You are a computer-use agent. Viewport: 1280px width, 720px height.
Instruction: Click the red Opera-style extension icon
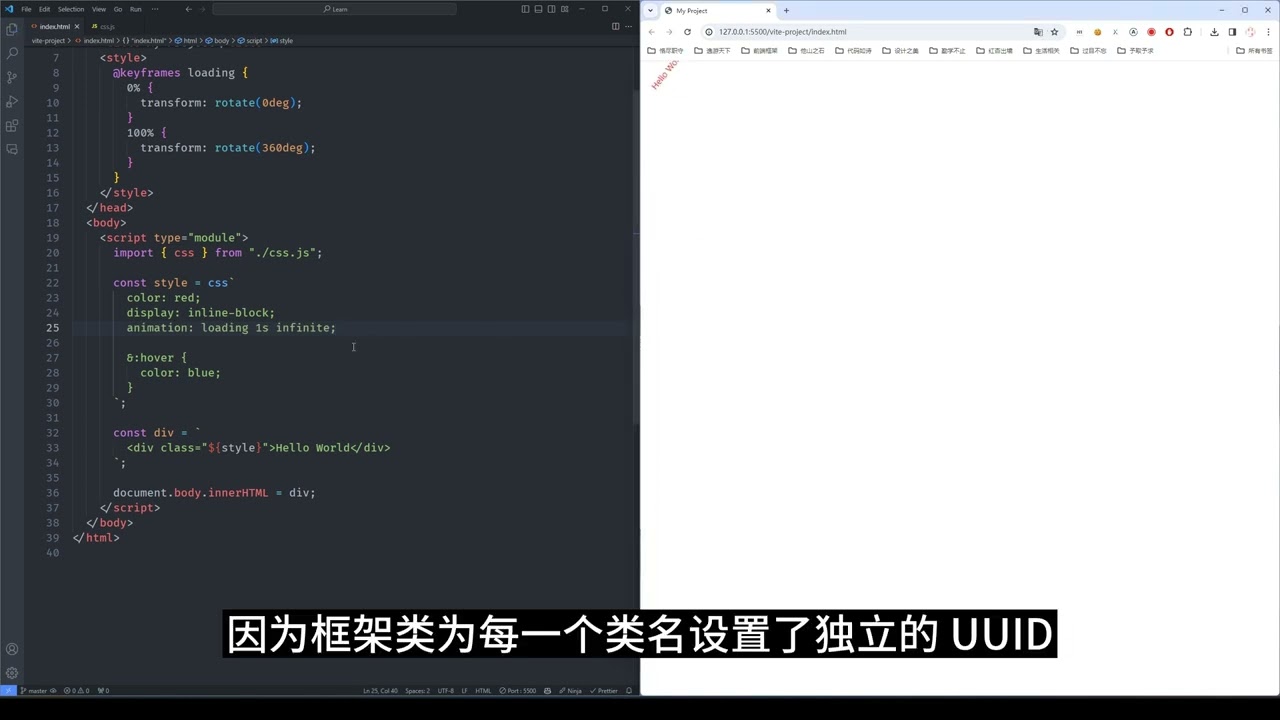[1170, 32]
